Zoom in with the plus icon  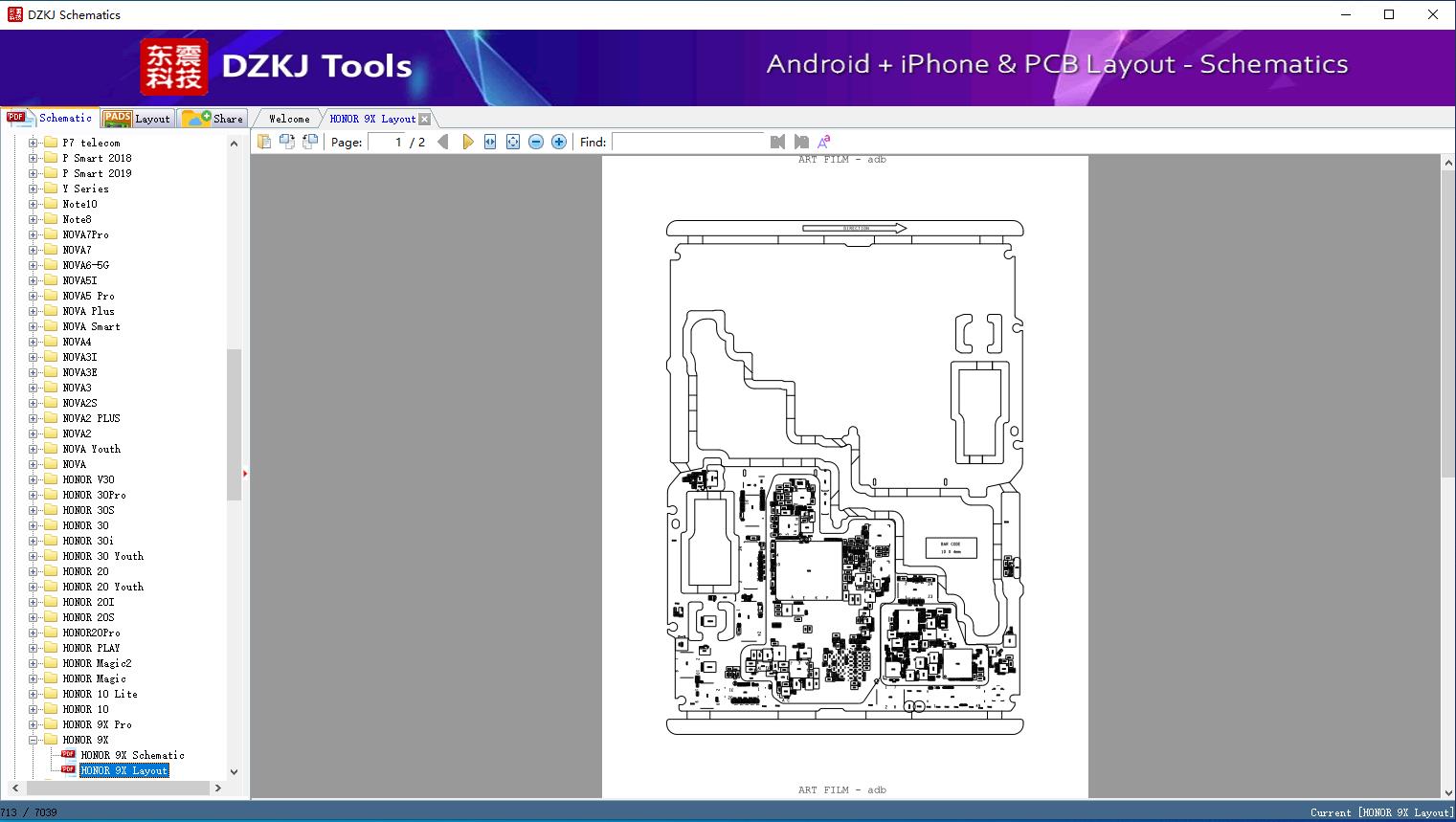click(x=559, y=142)
